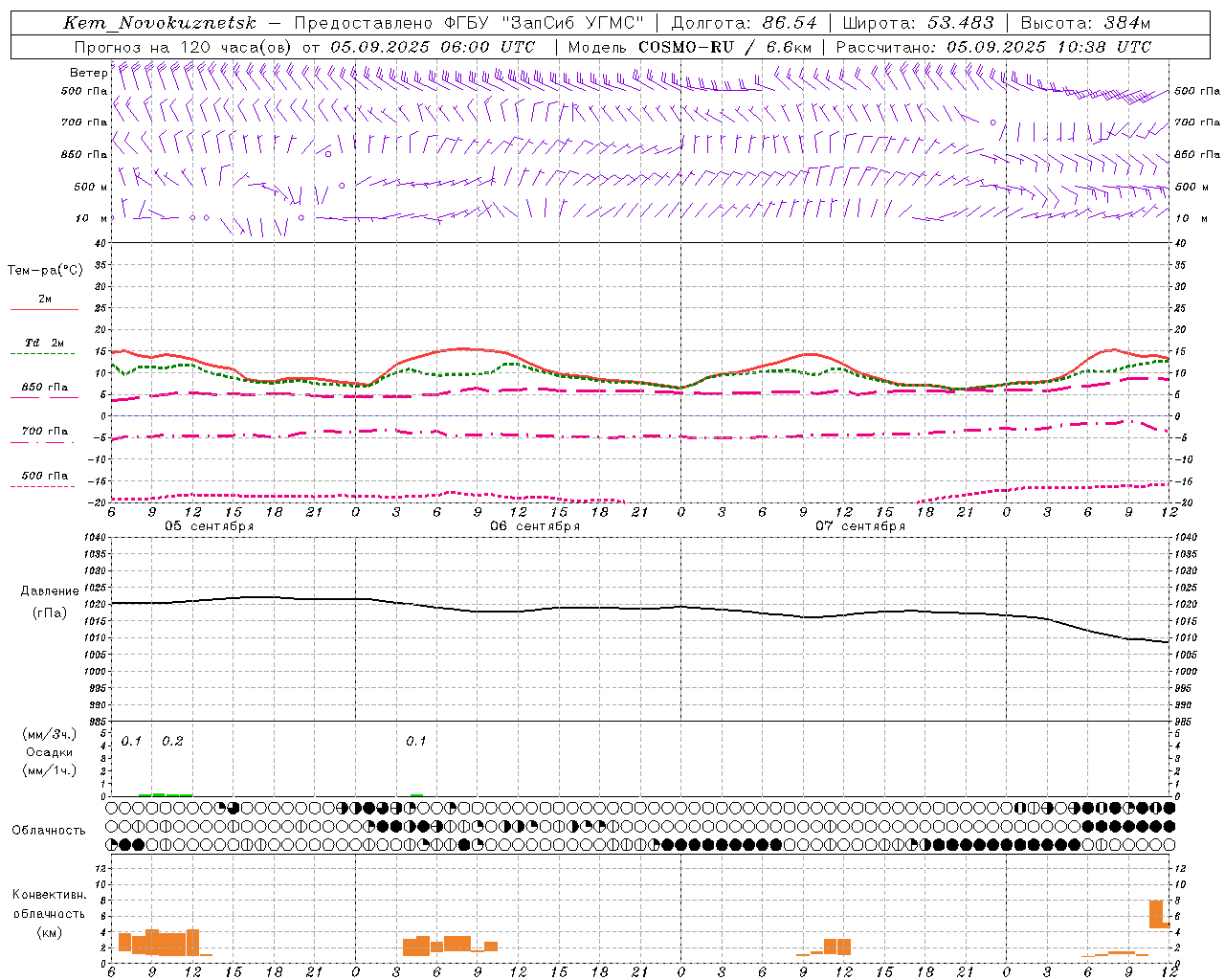Click the 'Конвективн.' convective cloud label

tap(49, 895)
